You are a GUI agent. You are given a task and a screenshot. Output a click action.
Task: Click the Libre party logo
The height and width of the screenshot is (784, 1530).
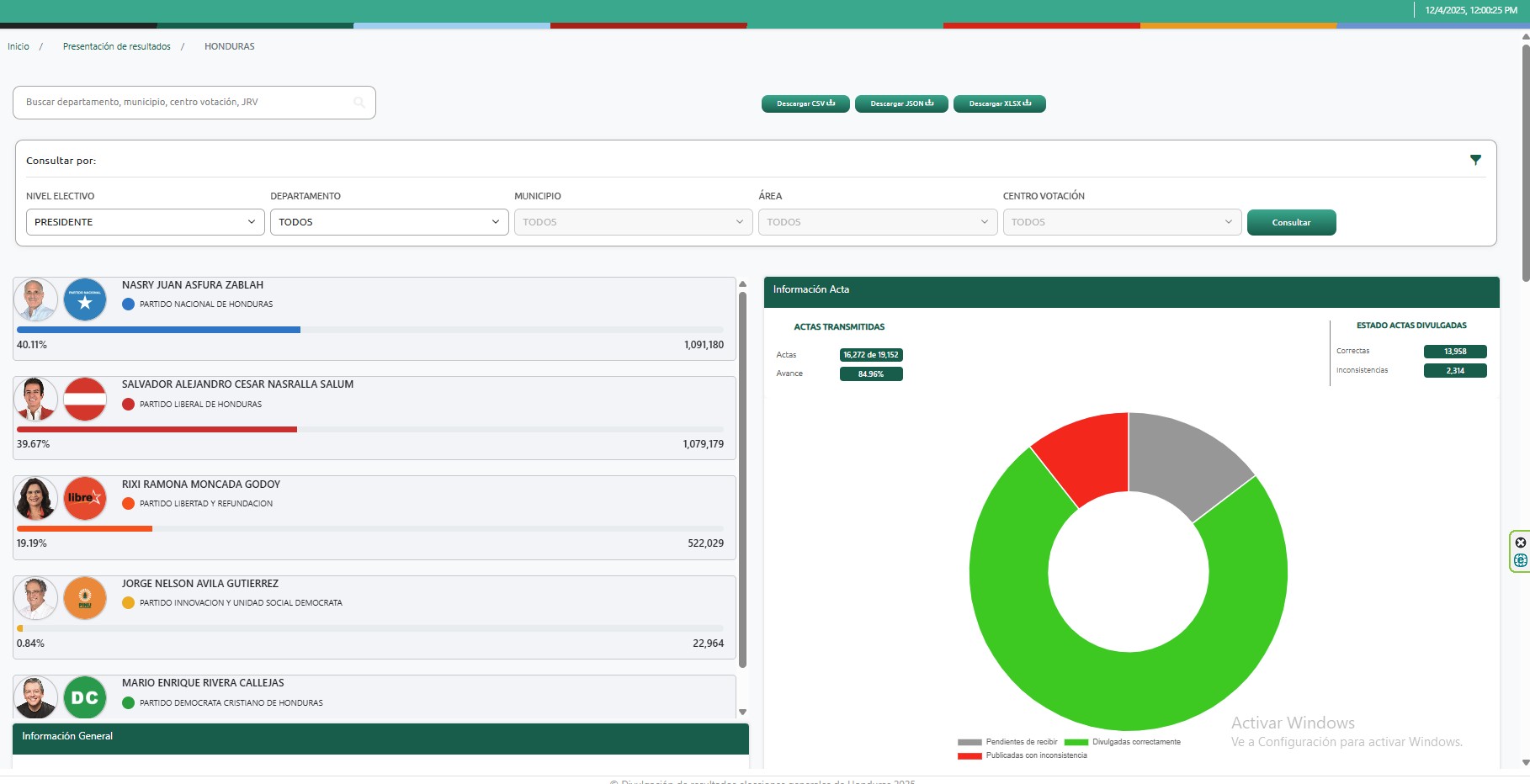click(85, 499)
